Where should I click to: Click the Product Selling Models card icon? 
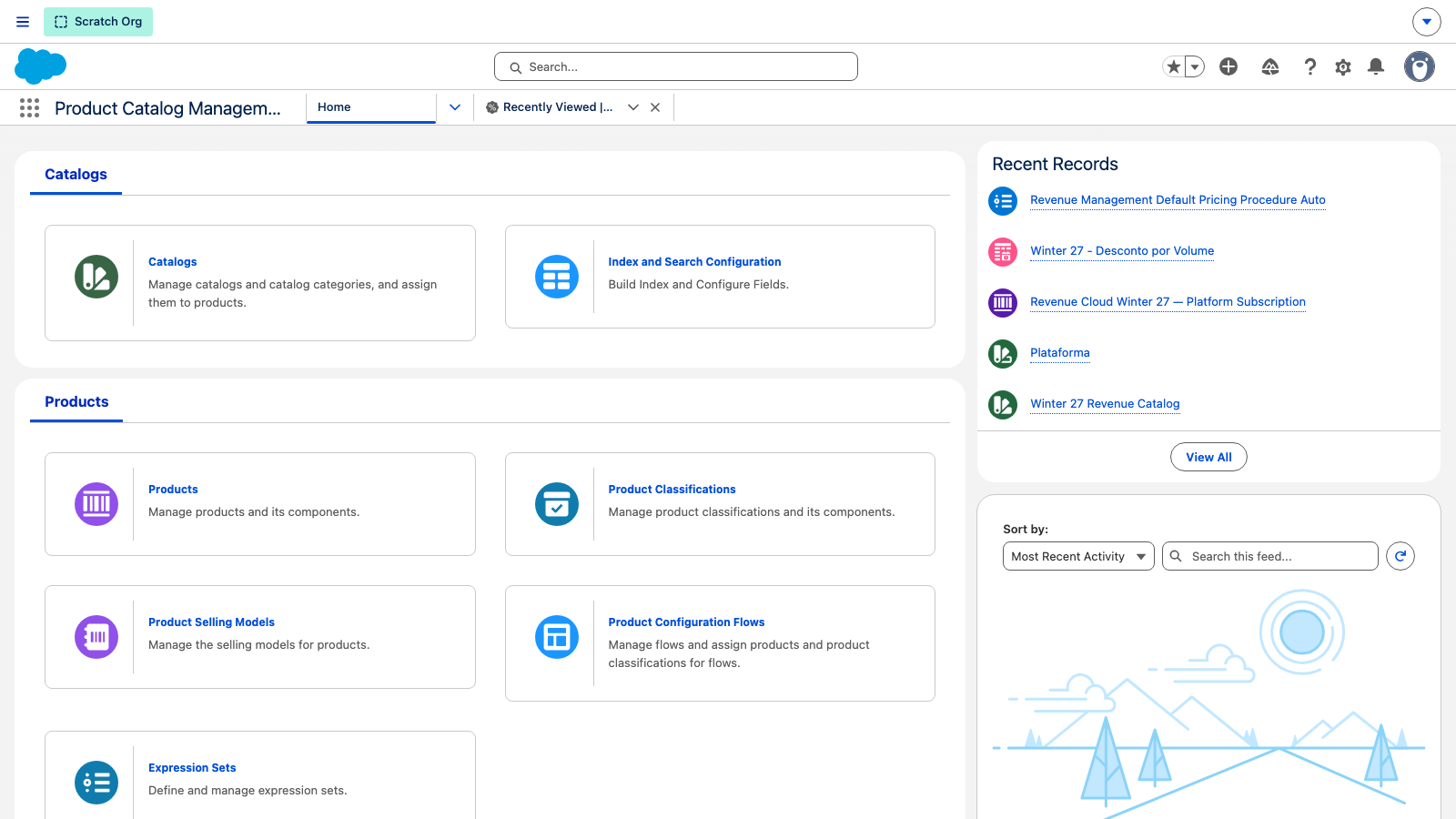point(96,637)
